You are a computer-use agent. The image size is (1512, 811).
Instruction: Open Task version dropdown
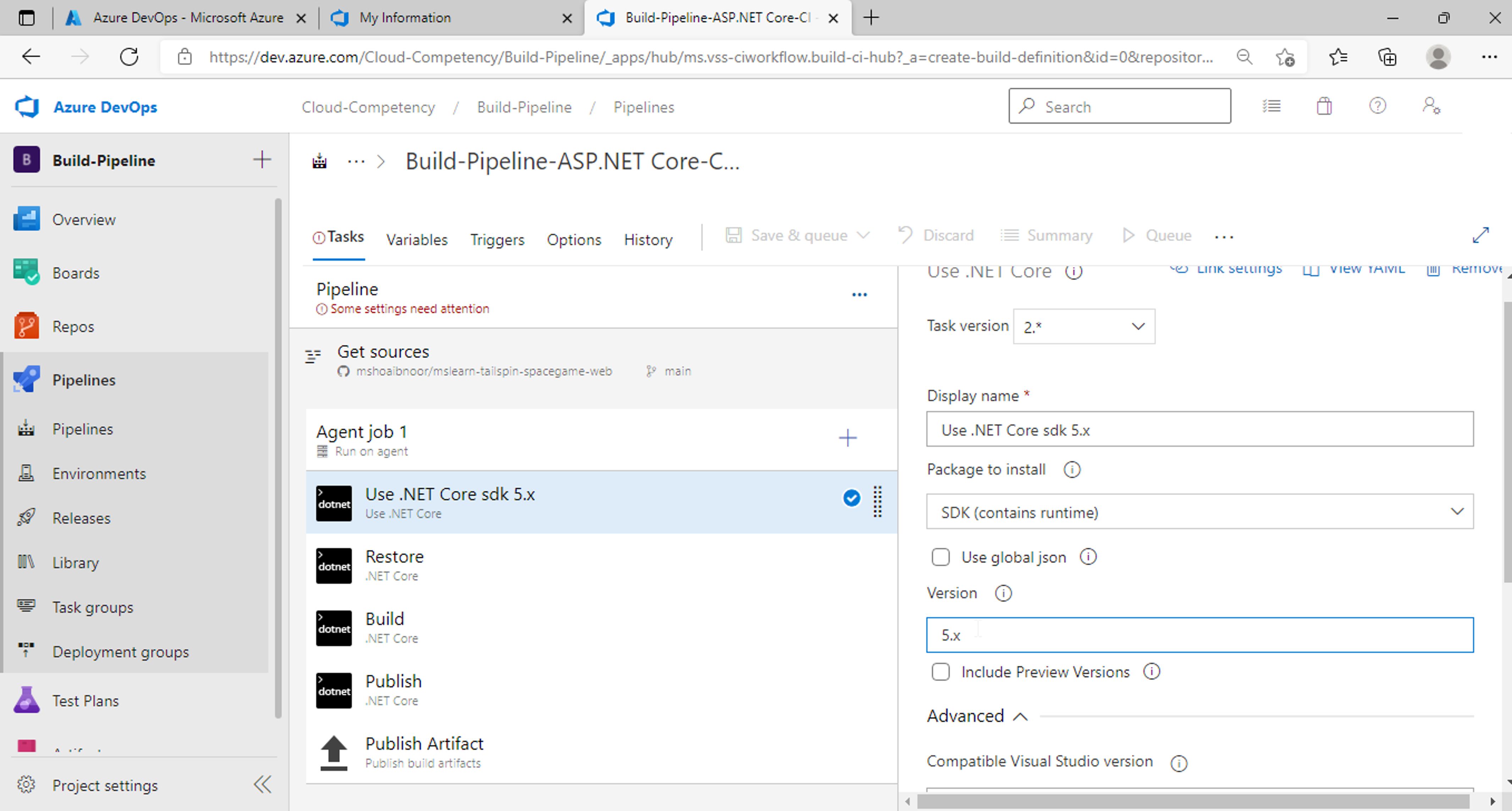pos(1083,327)
